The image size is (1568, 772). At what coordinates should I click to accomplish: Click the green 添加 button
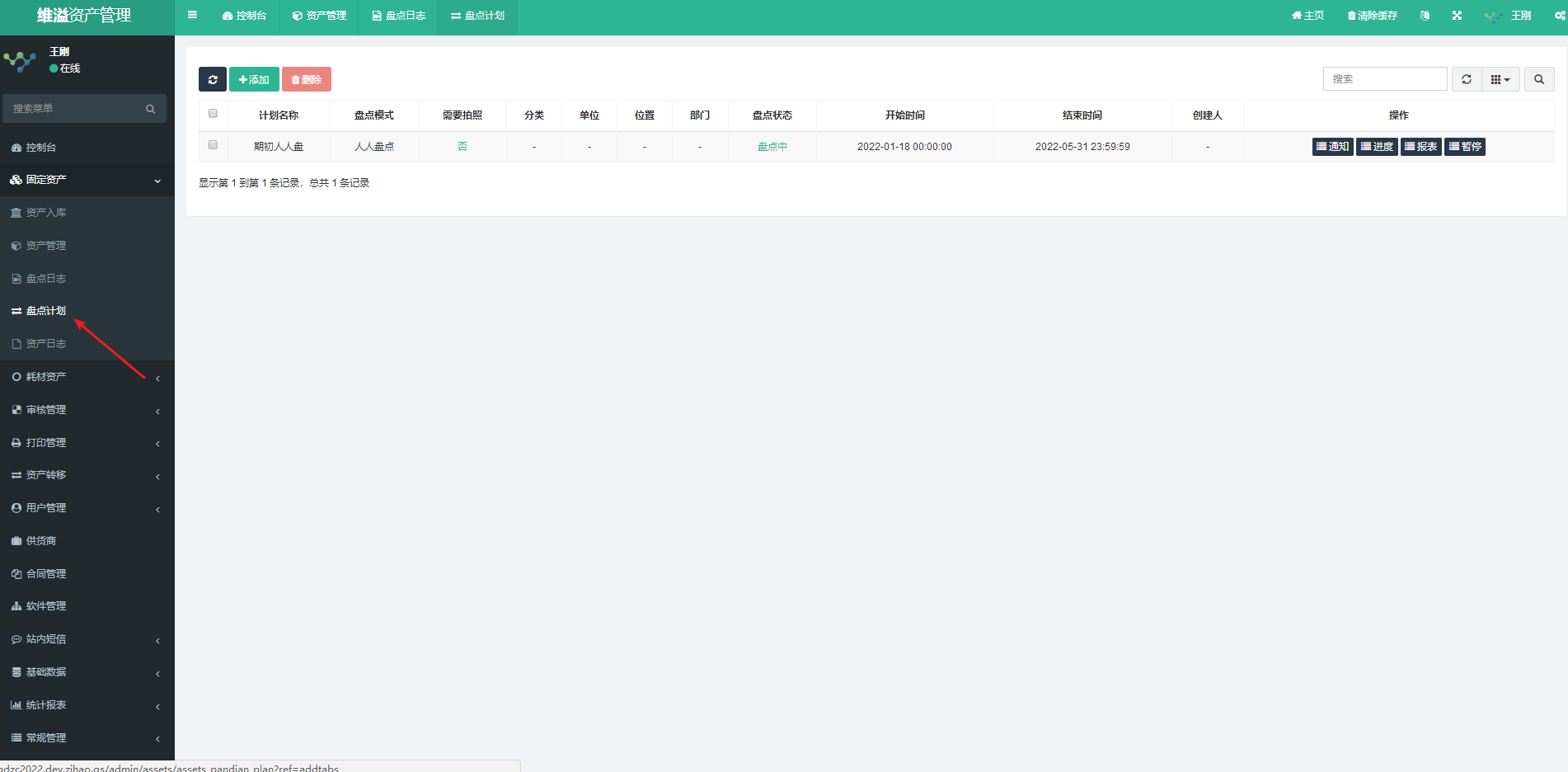pyautogui.click(x=254, y=80)
